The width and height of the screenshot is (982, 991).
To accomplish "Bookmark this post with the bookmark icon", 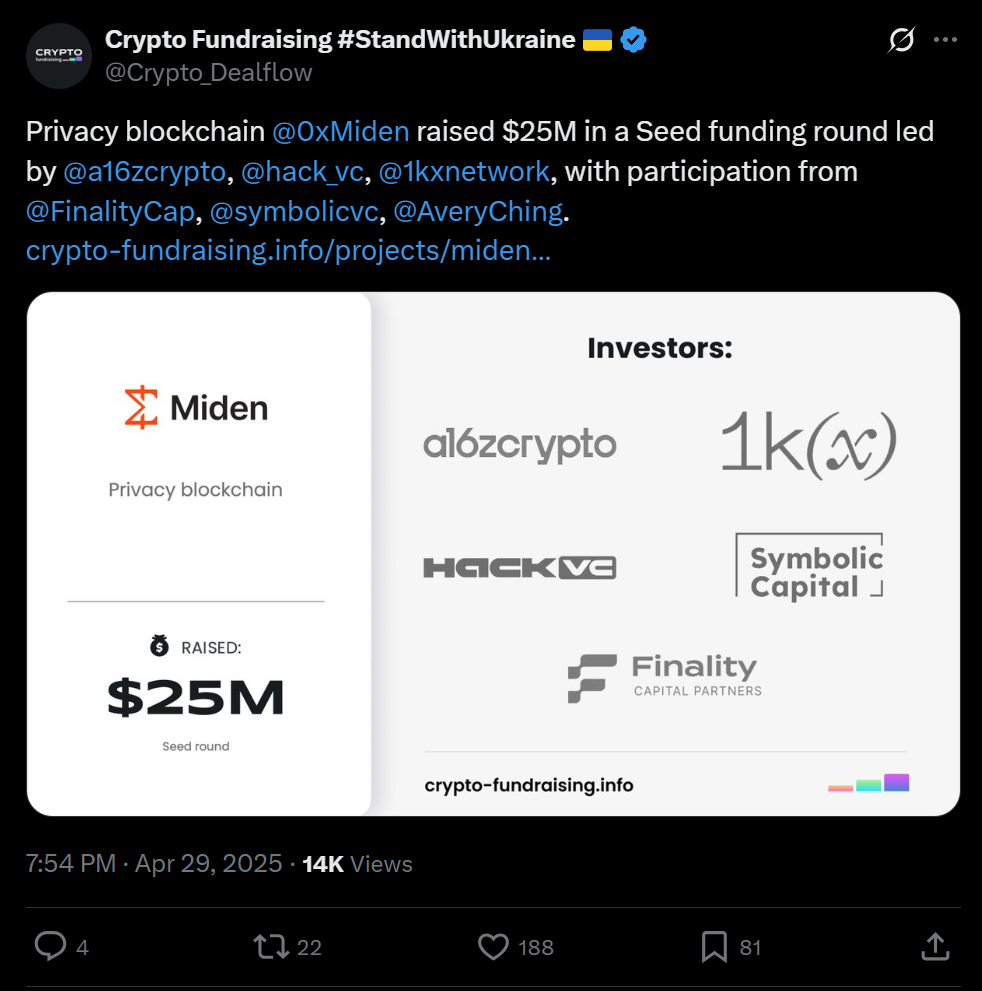I will [x=714, y=946].
